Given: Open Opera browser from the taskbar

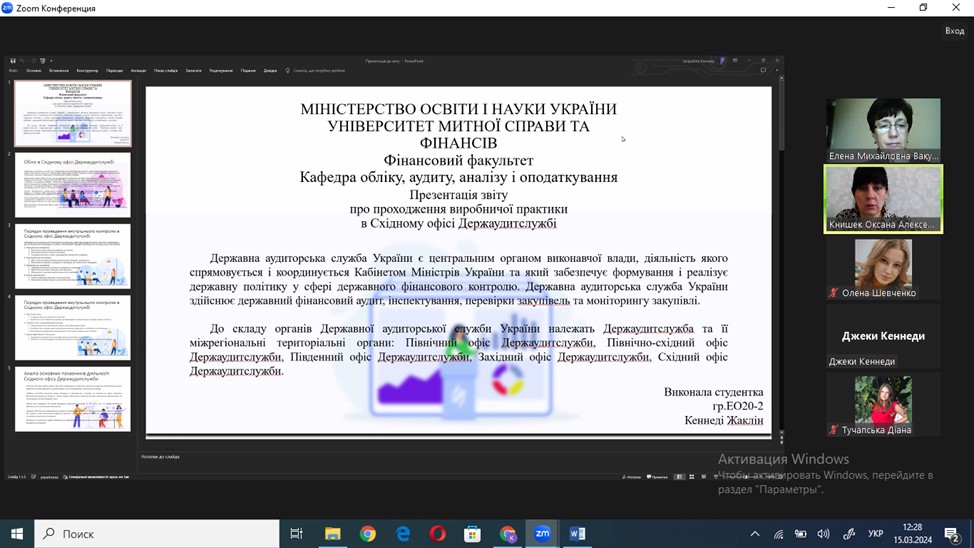Looking at the screenshot, I should click(437, 534).
